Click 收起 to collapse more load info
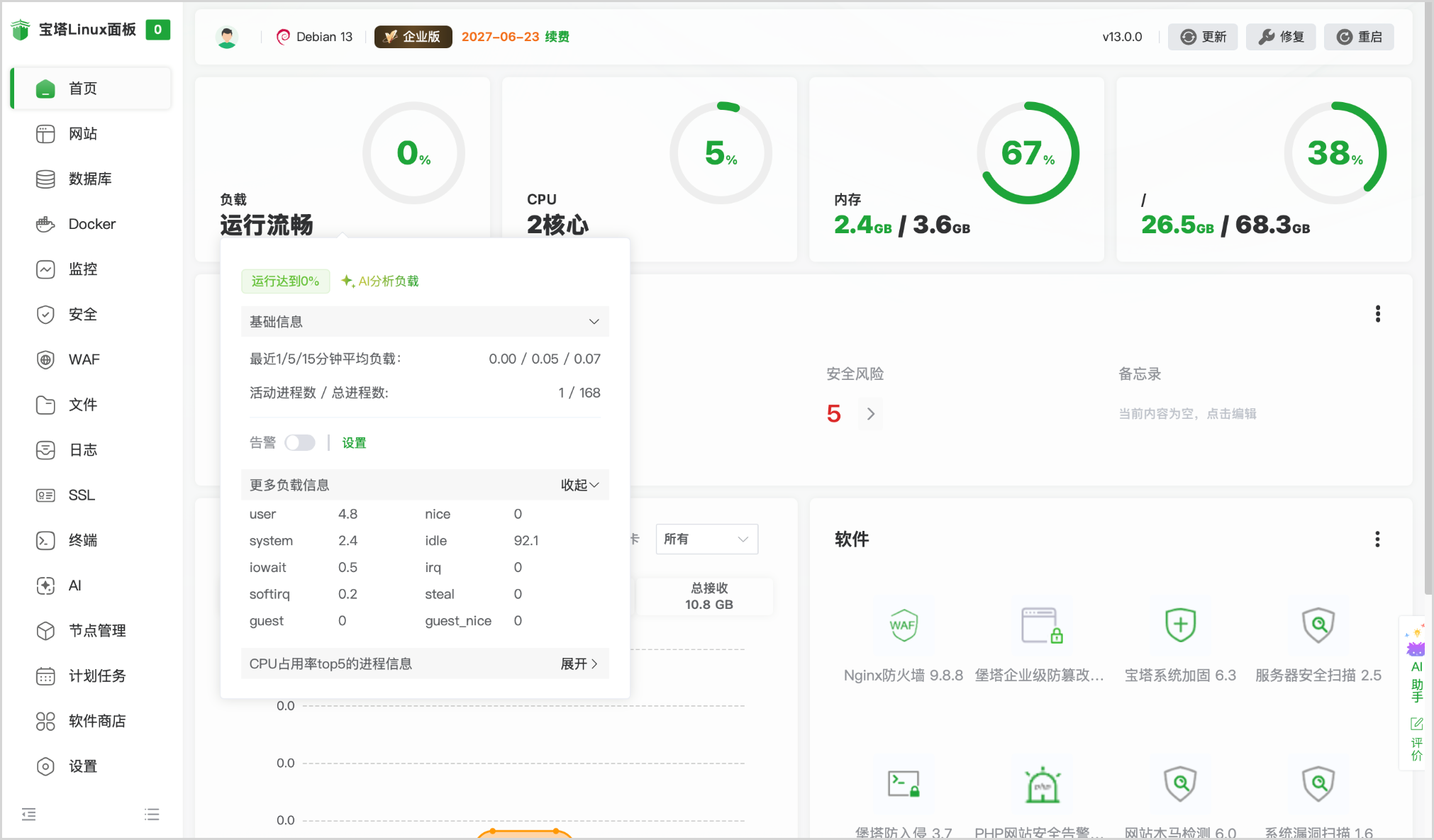This screenshot has height=840, width=1434. click(579, 485)
